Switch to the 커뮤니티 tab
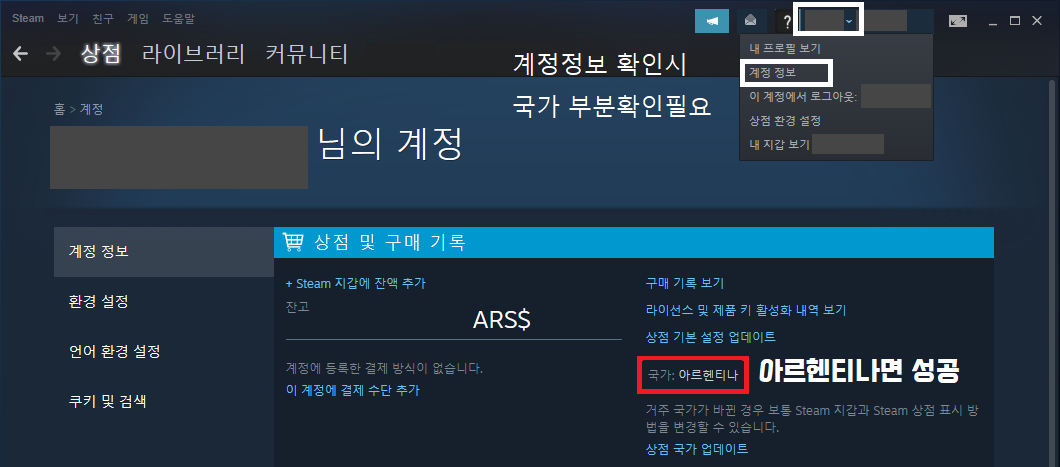1060x467 pixels. click(307, 53)
